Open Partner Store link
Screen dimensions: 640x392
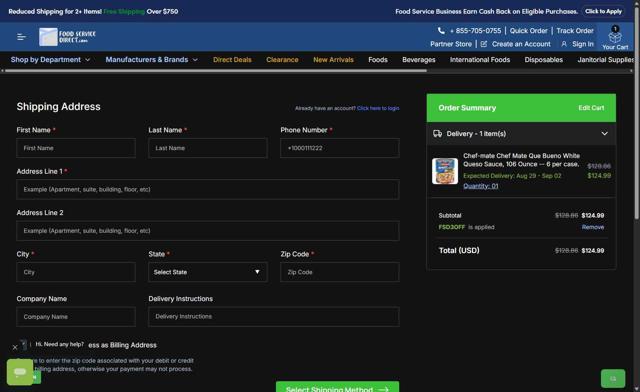coord(451,44)
